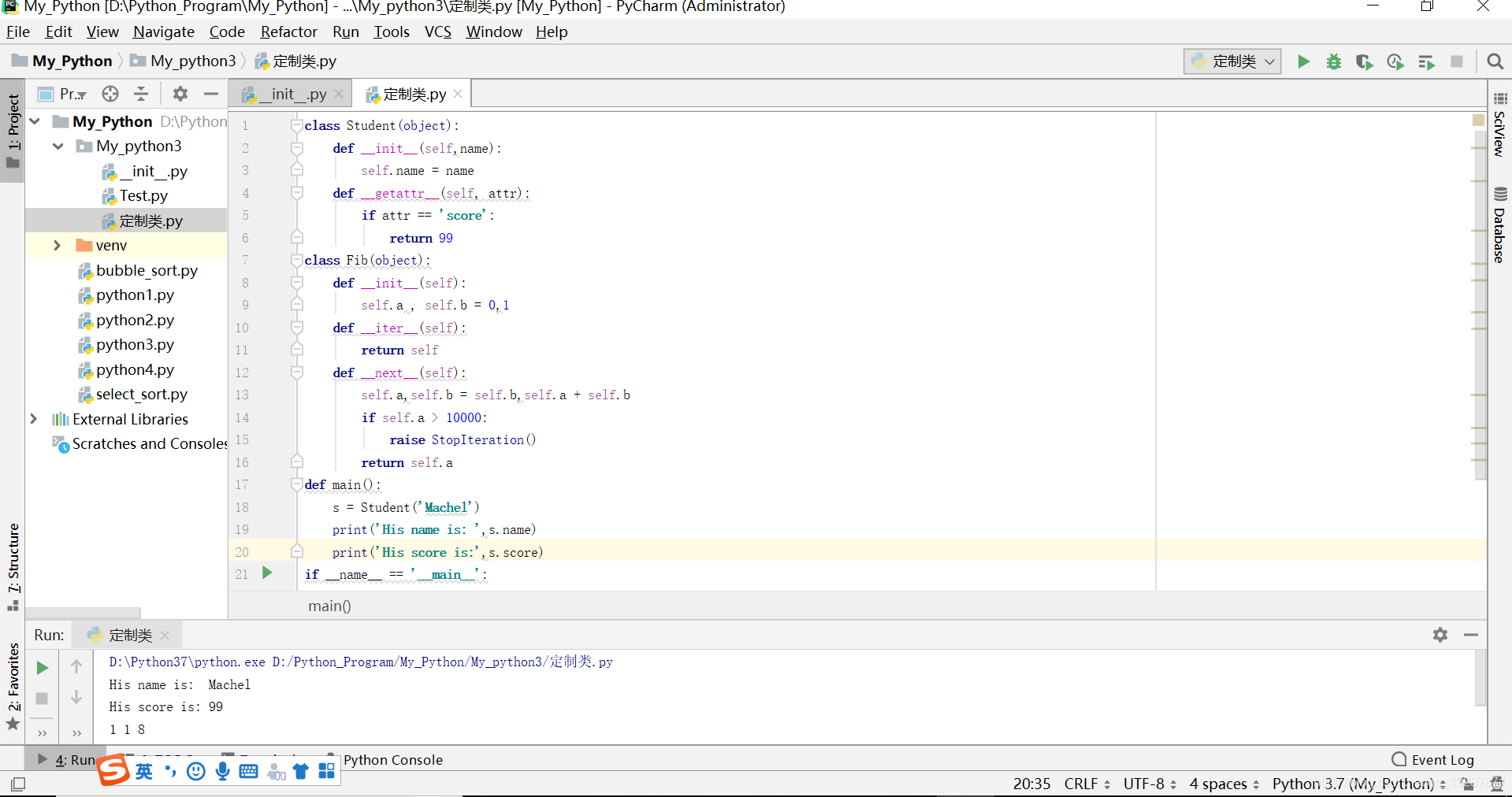Open the SciView side panel
The image size is (1512, 797).
click(x=1499, y=124)
